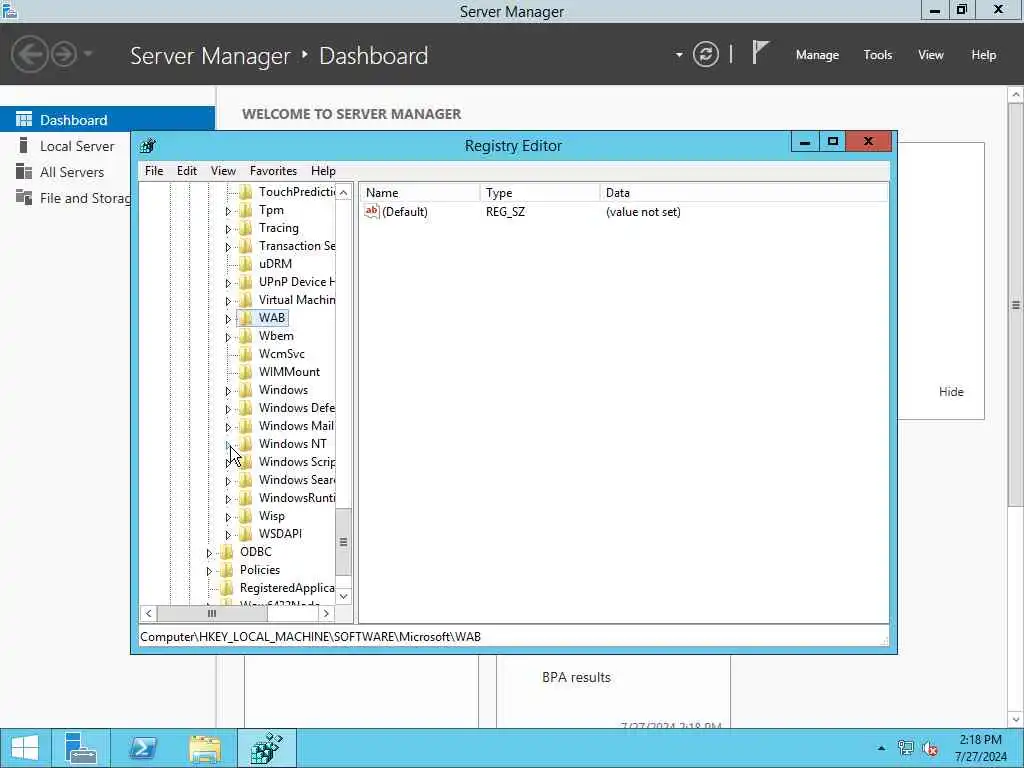Click the Local Server icon in sidebar
The width and height of the screenshot is (1024, 768).
tap(24, 146)
